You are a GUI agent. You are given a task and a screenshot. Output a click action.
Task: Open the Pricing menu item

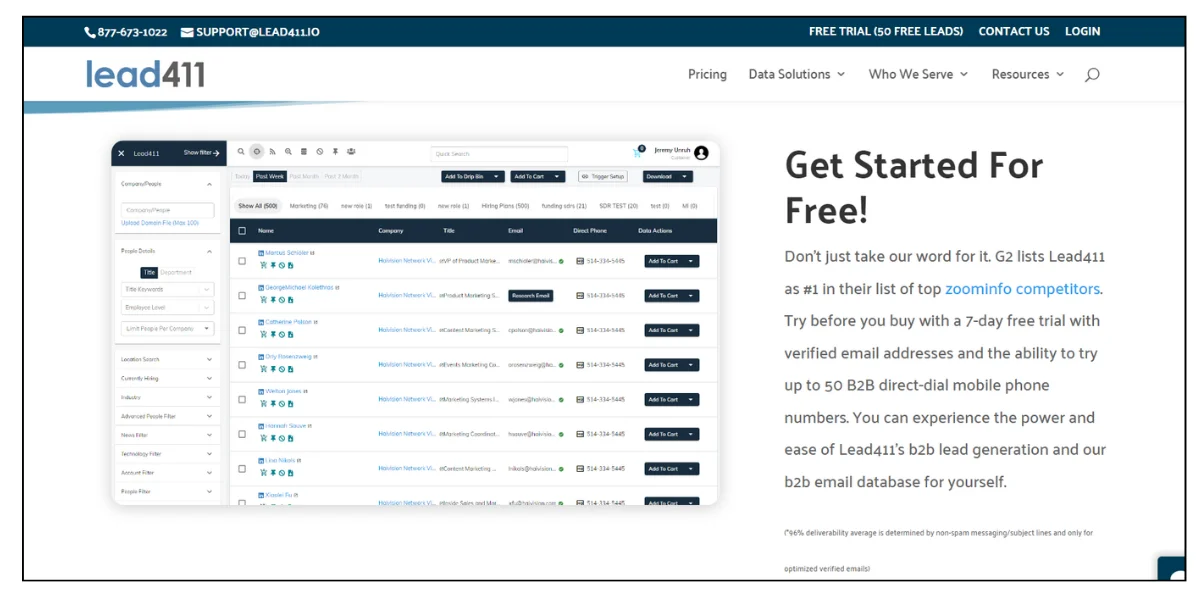pyautogui.click(x=707, y=74)
